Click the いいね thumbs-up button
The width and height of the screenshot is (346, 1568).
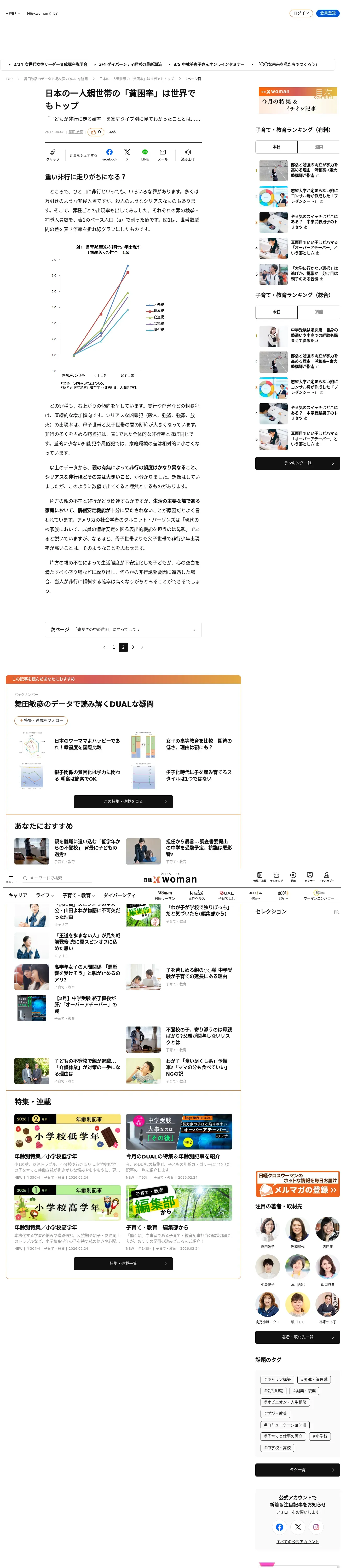(96, 131)
